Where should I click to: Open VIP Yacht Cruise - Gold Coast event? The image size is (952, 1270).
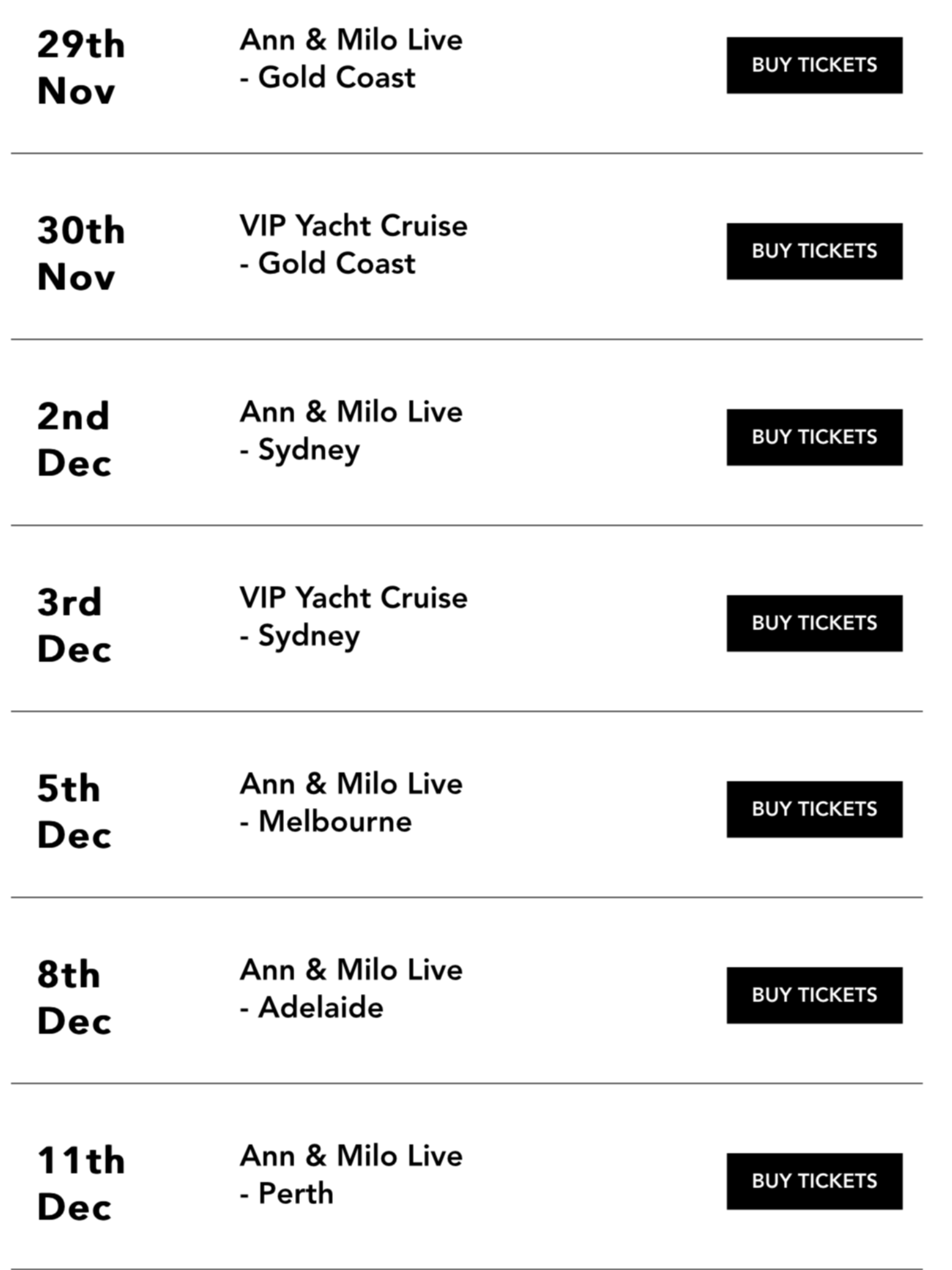click(353, 244)
